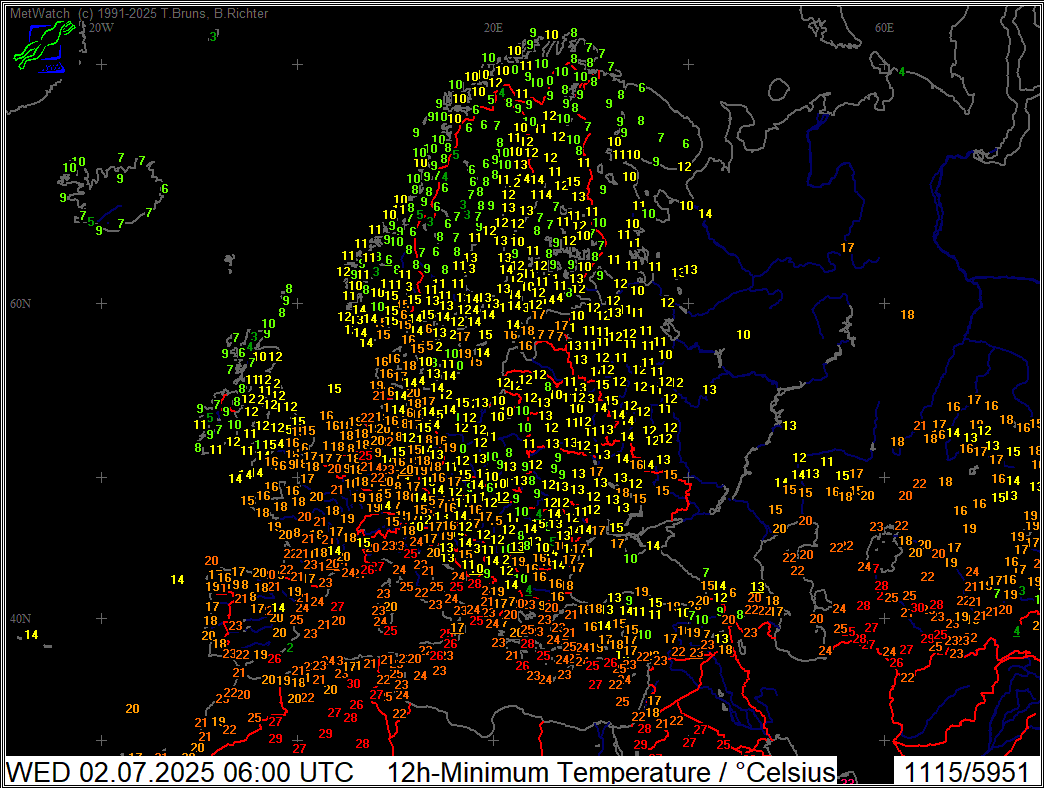
Task: Click the '60E' longitude label
Action: pyautogui.click(x=884, y=28)
